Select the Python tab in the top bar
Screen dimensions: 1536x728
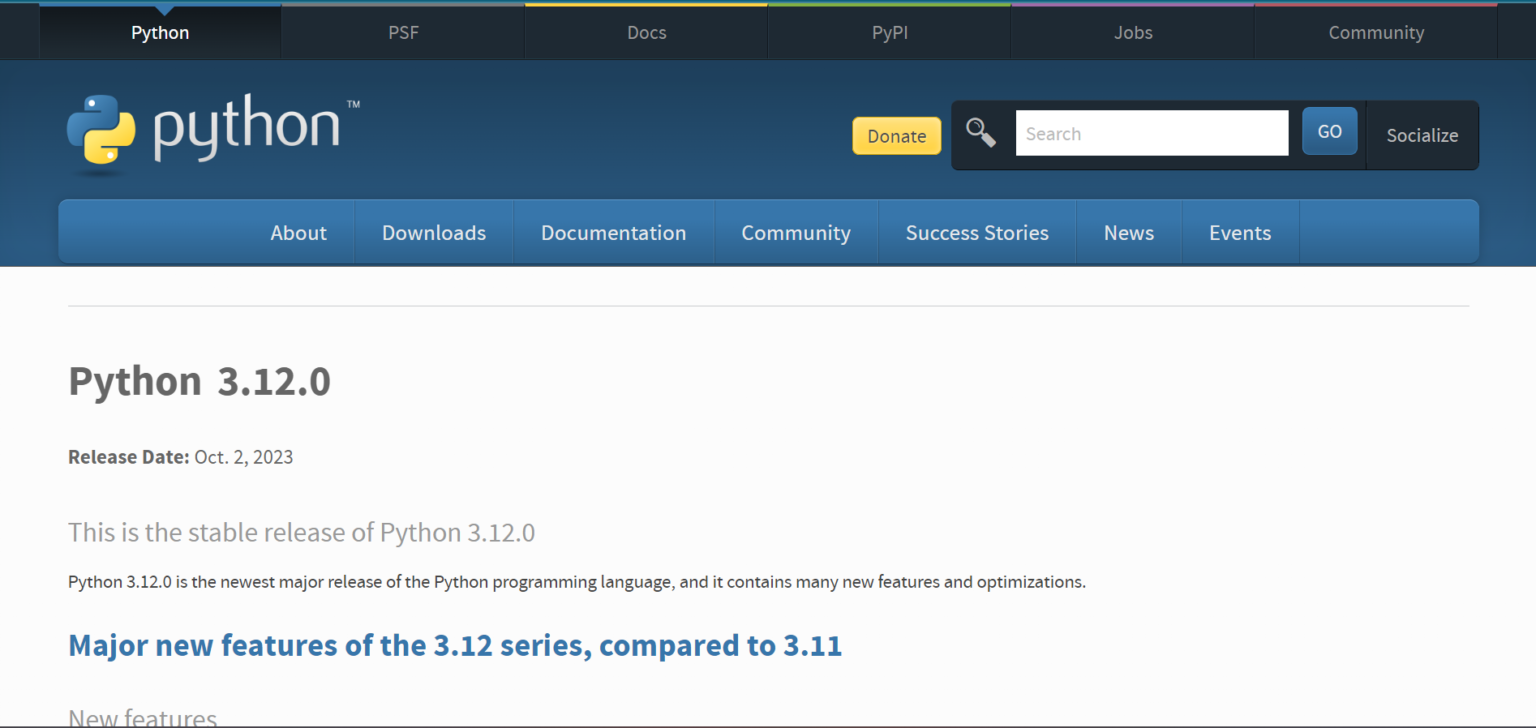click(x=159, y=32)
